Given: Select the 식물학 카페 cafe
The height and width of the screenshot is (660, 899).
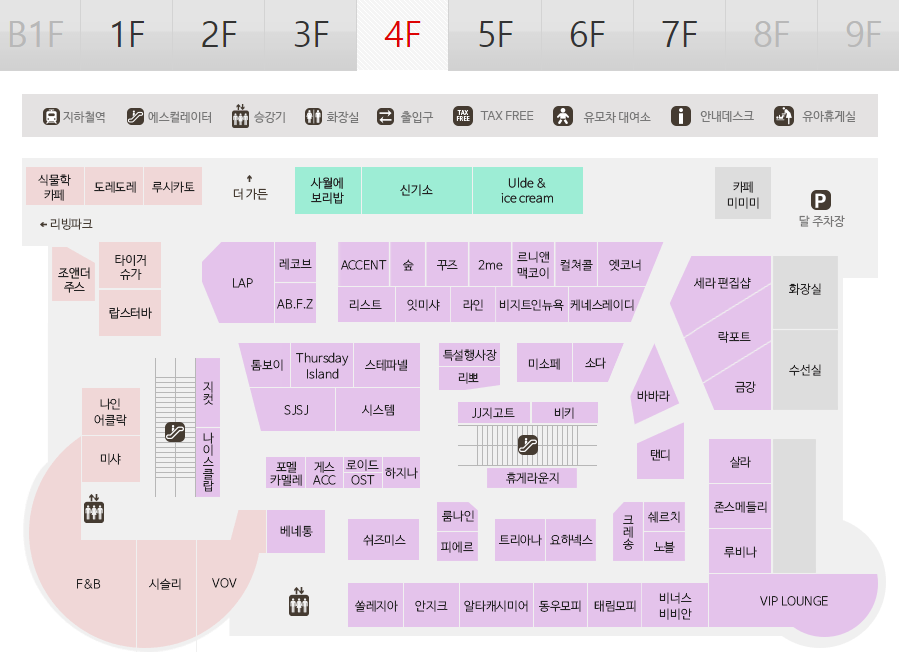Looking at the screenshot, I should click(x=54, y=186).
